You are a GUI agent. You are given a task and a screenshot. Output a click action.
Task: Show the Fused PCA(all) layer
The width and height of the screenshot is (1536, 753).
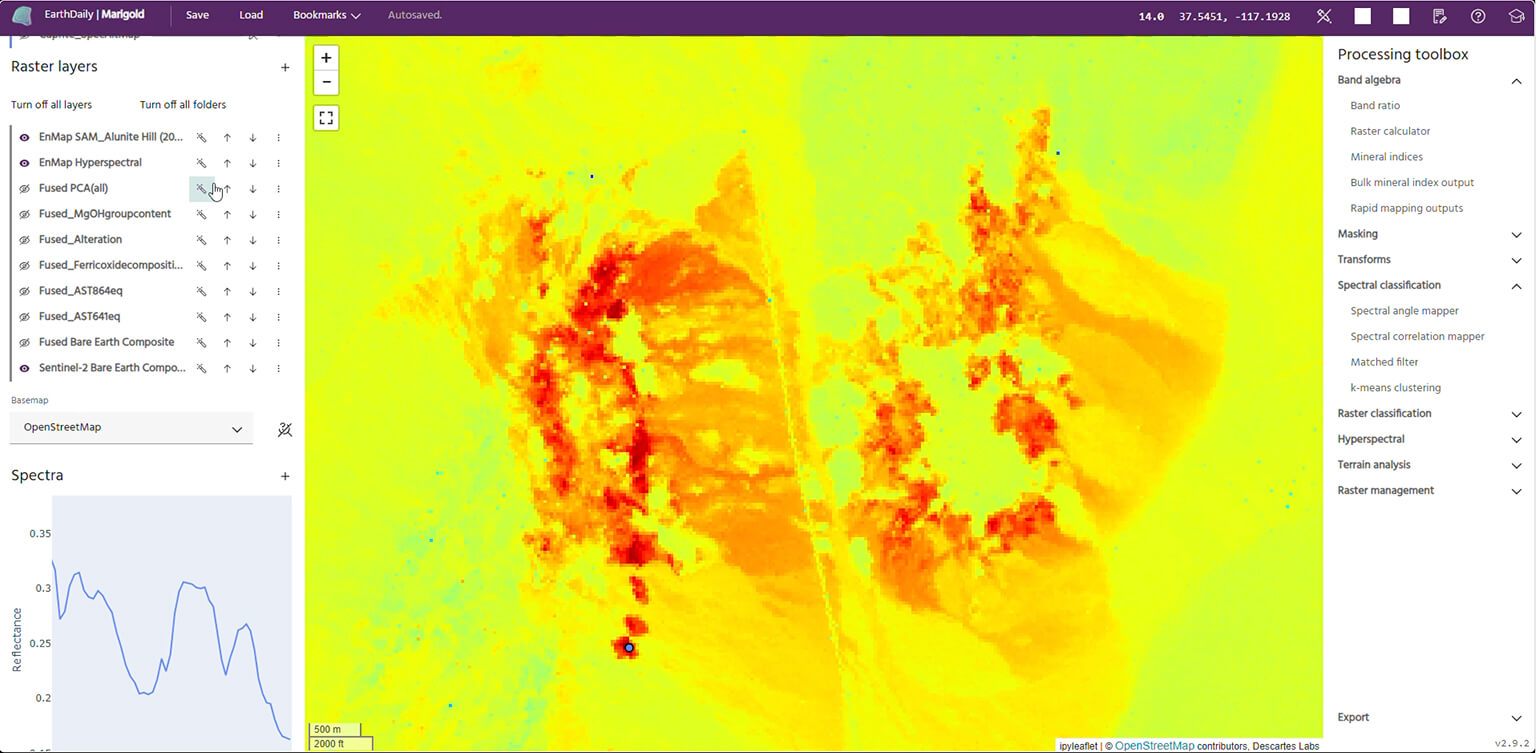click(x=25, y=188)
